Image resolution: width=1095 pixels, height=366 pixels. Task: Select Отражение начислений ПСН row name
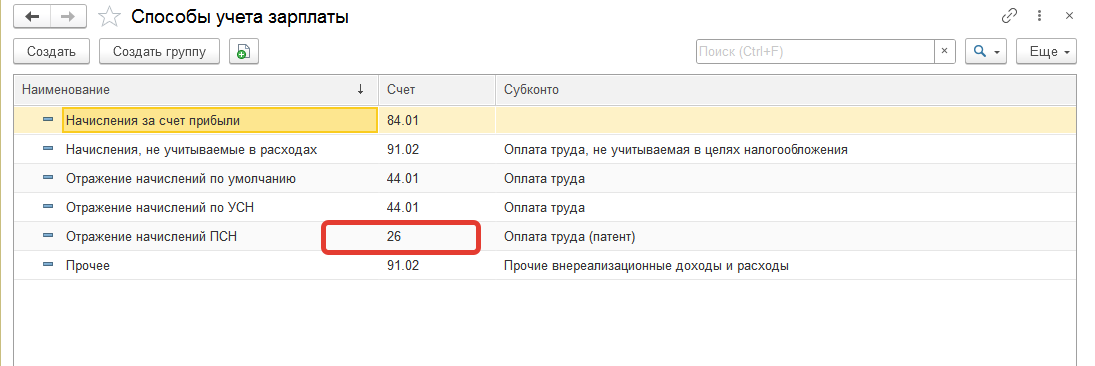point(152,237)
